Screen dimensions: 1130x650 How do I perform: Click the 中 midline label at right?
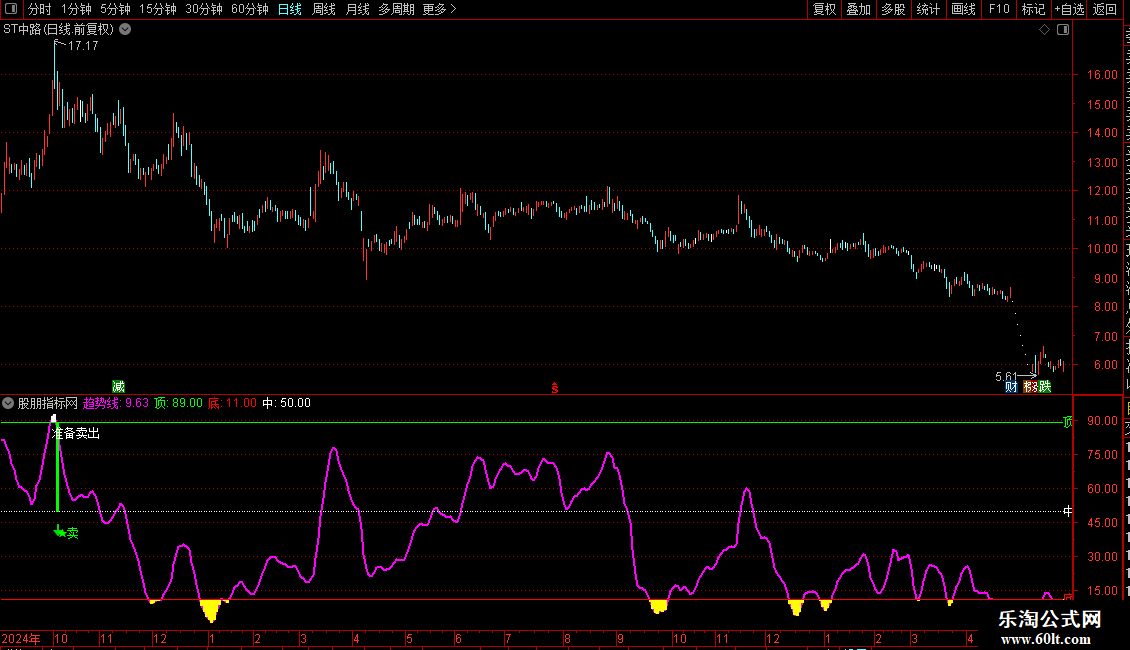click(1067, 511)
